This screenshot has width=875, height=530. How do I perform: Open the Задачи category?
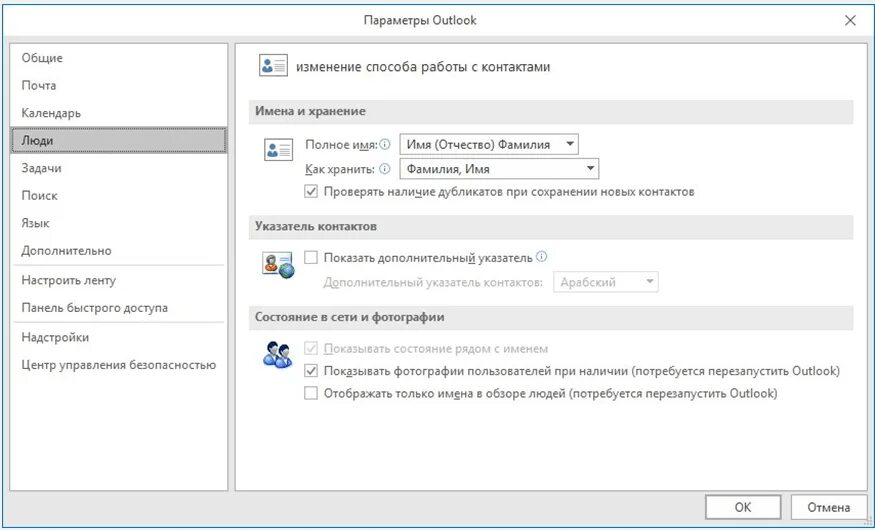(x=119, y=168)
